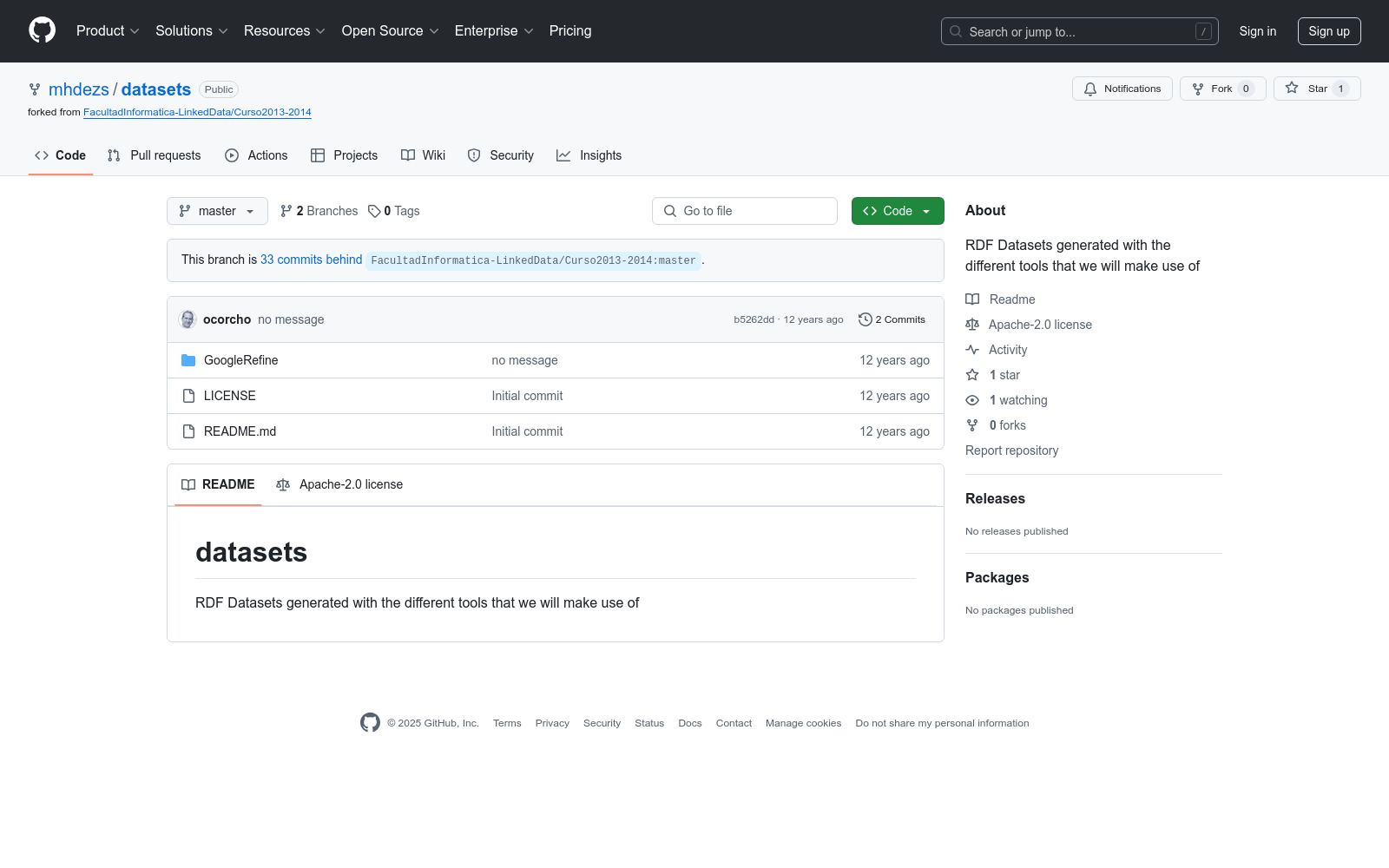Click the Notifications bell icon
Image resolution: width=1389 pixels, height=868 pixels.
click(1090, 89)
